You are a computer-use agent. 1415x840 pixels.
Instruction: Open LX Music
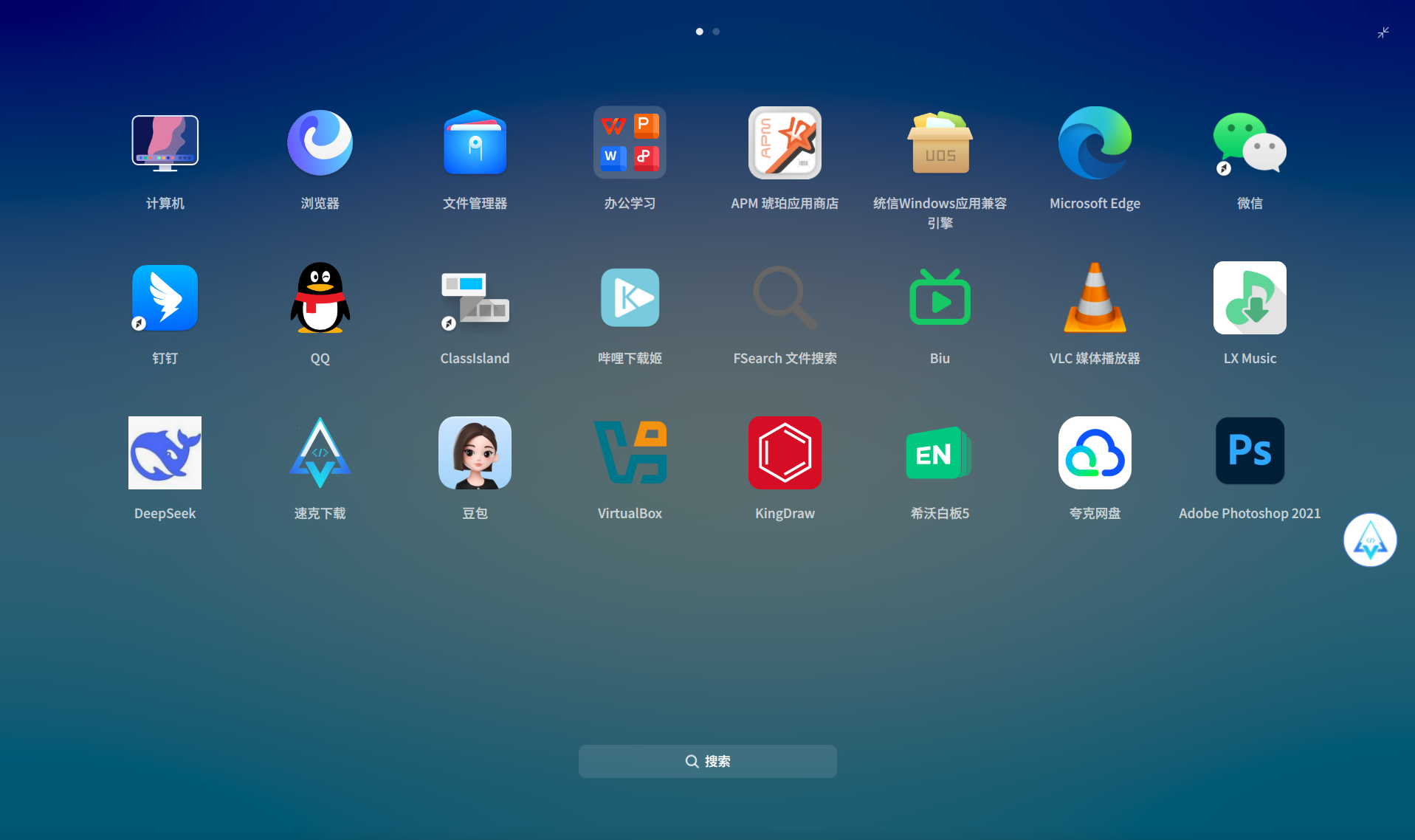tap(1250, 297)
